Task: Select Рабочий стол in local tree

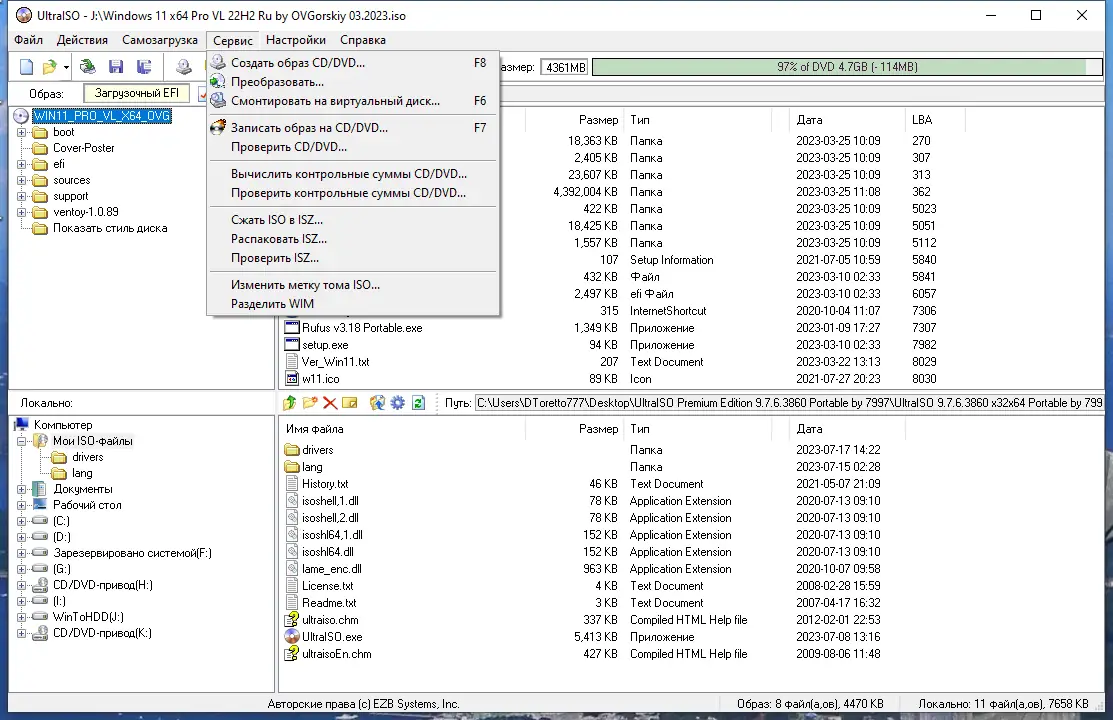Action: tap(87, 505)
